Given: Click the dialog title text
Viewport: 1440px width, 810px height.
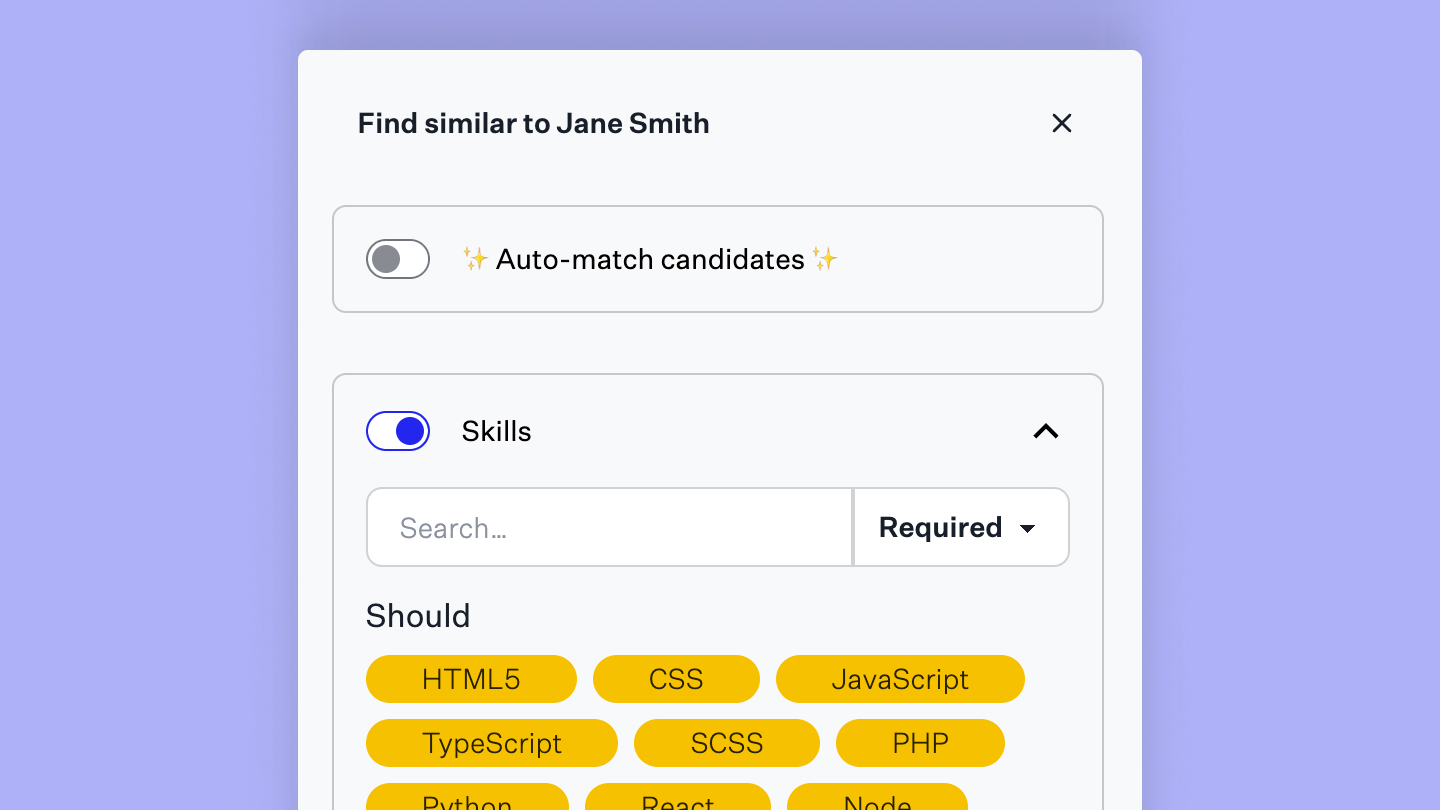Looking at the screenshot, I should tap(533, 123).
